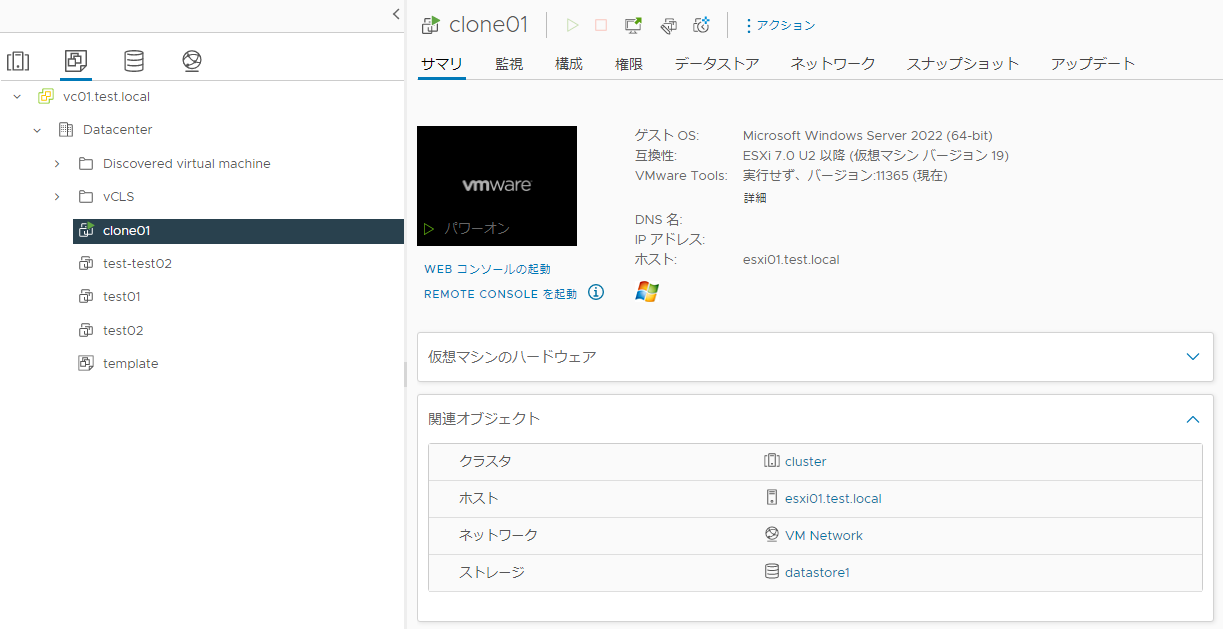Click the Power On toolbar icon
The image size is (1223, 629).
pos(573,25)
